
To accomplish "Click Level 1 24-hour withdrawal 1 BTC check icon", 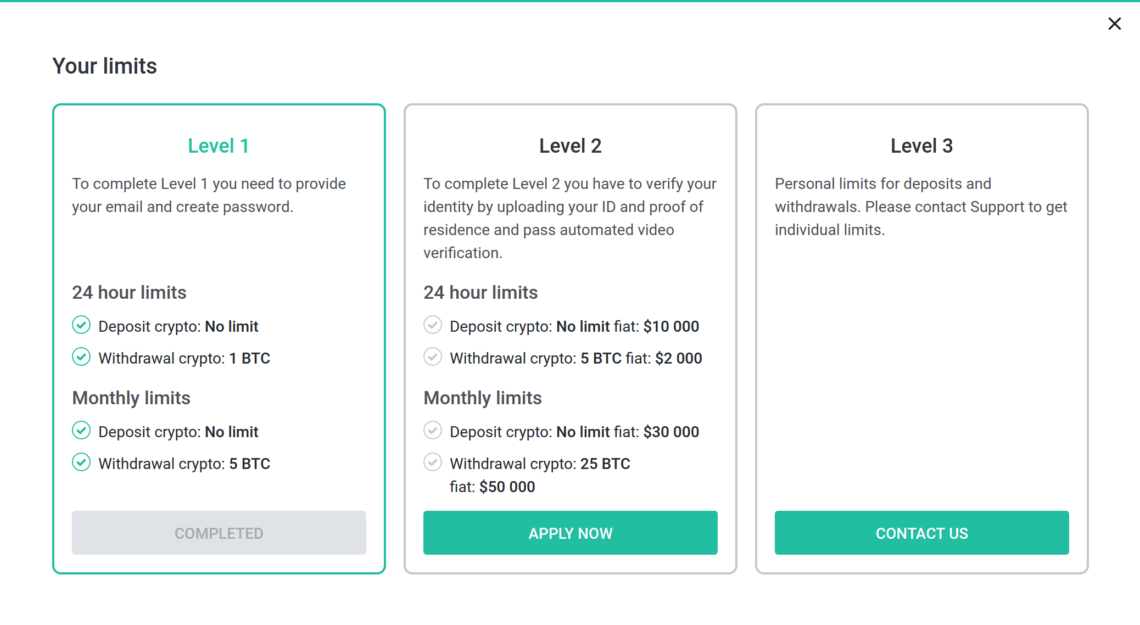I will click(81, 358).
